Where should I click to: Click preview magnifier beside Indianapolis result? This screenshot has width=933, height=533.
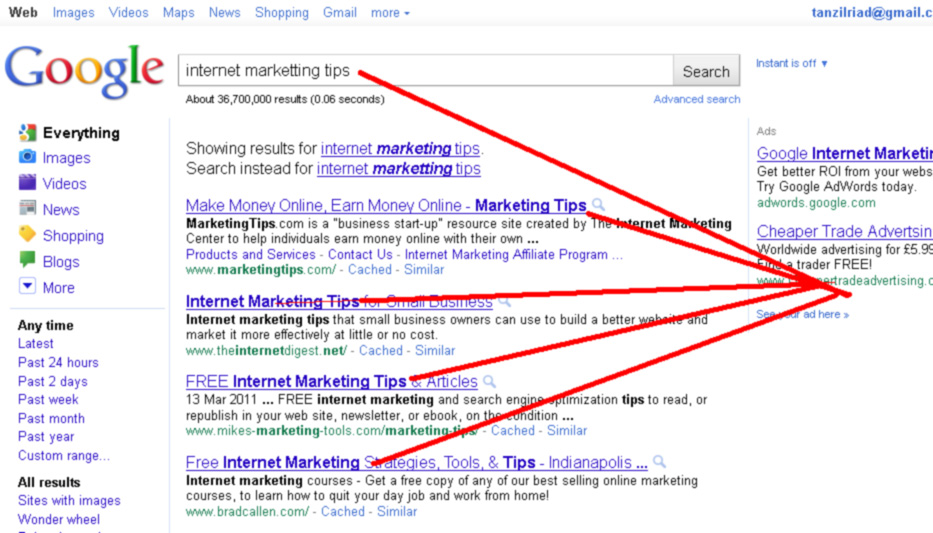[x=659, y=462]
